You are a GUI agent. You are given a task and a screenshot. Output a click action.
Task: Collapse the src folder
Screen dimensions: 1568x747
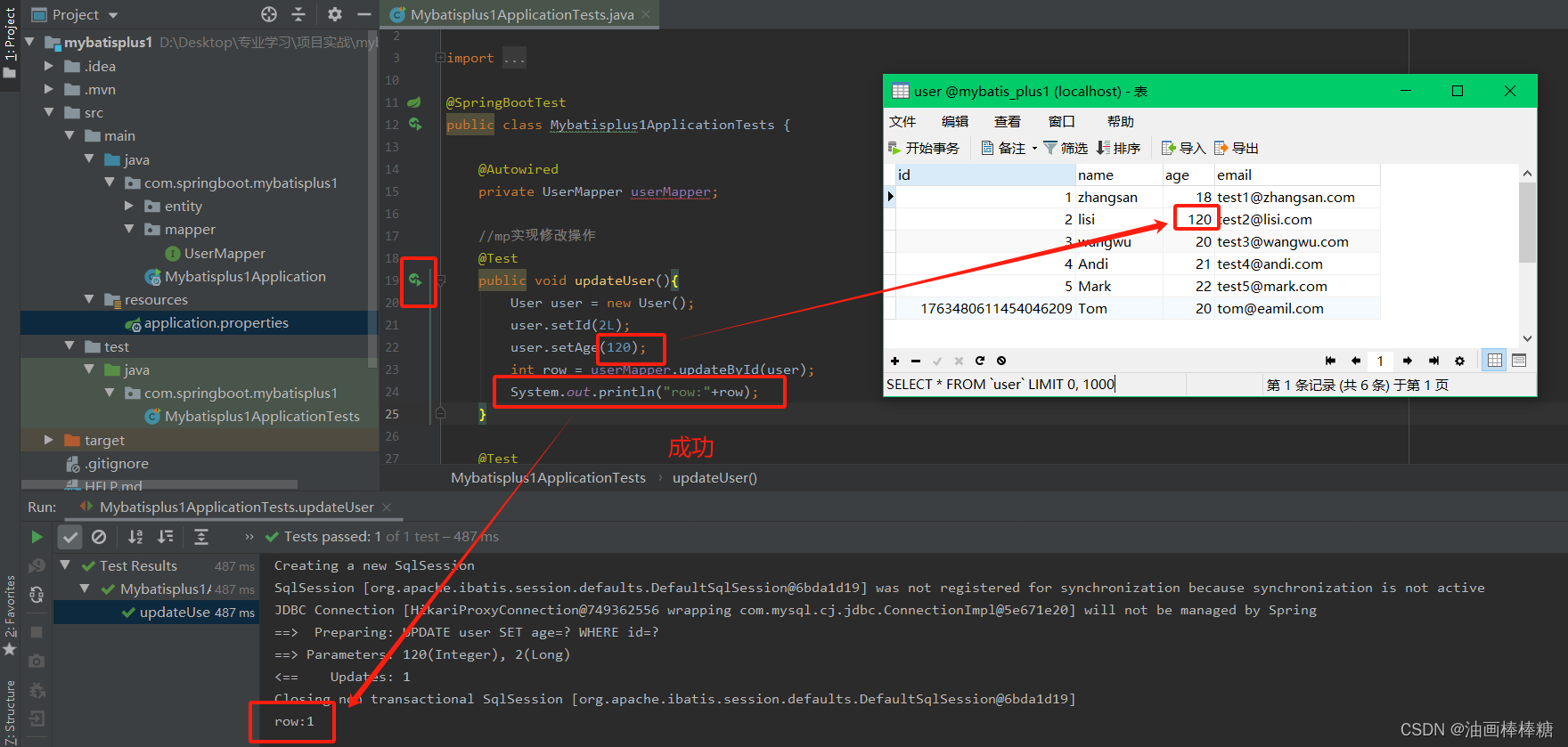[49, 112]
